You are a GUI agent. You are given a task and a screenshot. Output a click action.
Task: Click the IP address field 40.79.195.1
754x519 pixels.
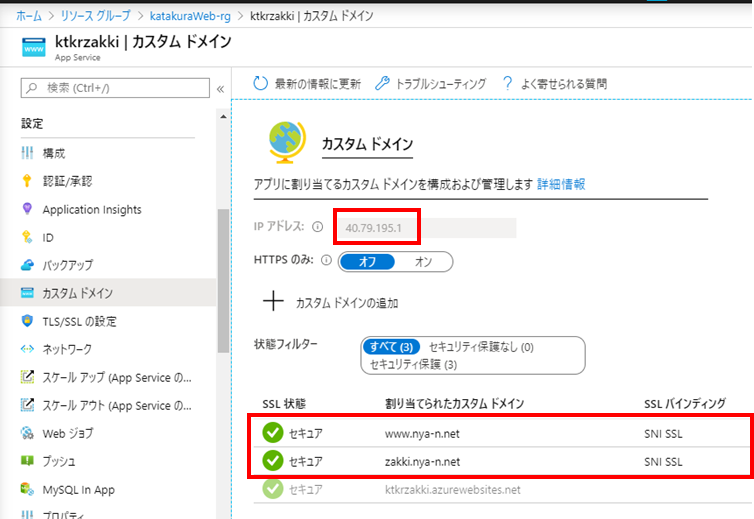click(x=426, y=228)
